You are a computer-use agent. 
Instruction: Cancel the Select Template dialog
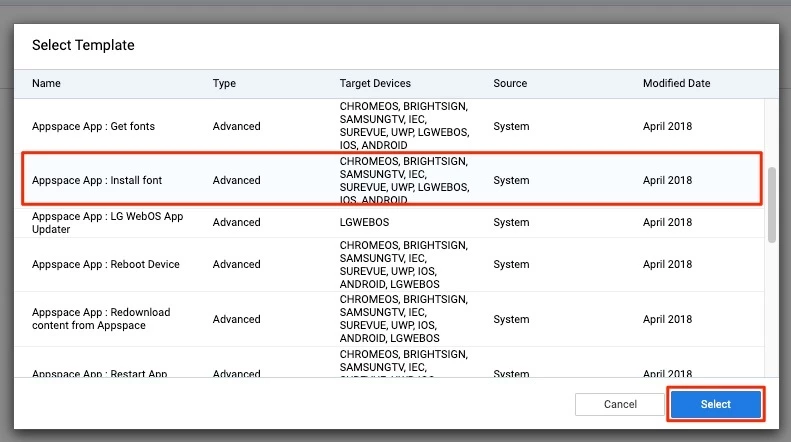point(620,404)
